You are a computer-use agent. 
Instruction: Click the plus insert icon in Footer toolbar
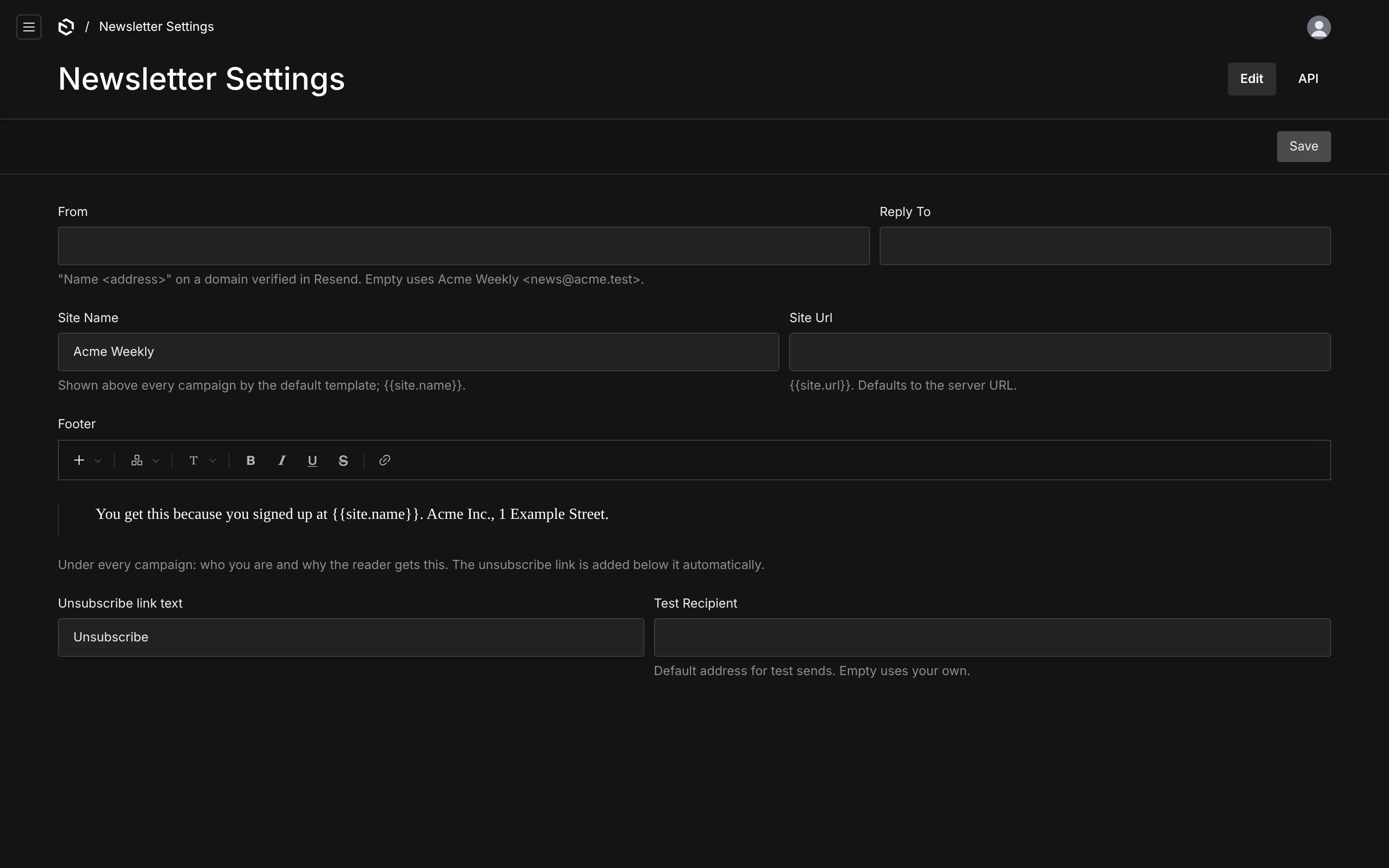pos(79,461)
